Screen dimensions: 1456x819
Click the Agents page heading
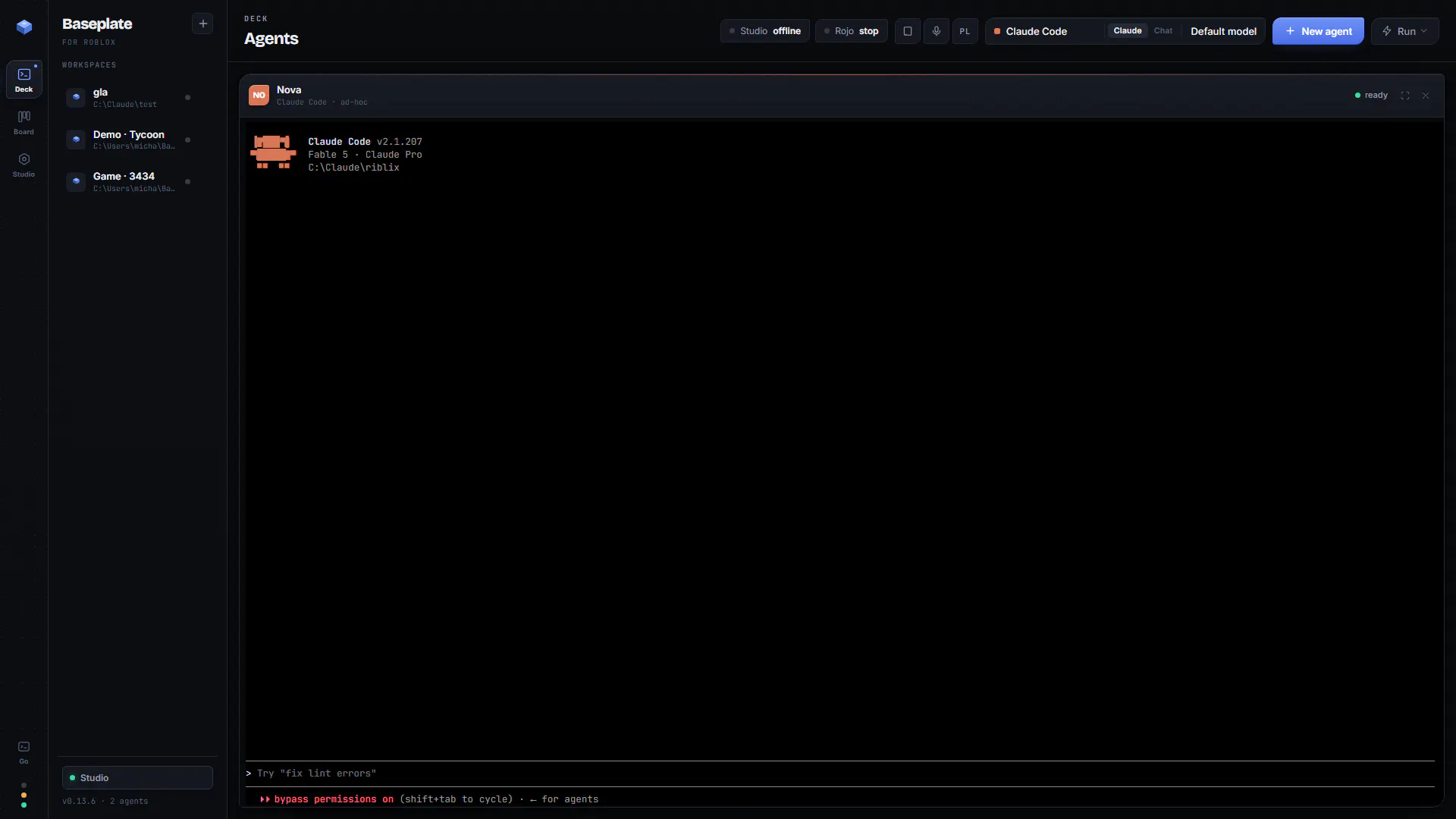click(271, 39)
